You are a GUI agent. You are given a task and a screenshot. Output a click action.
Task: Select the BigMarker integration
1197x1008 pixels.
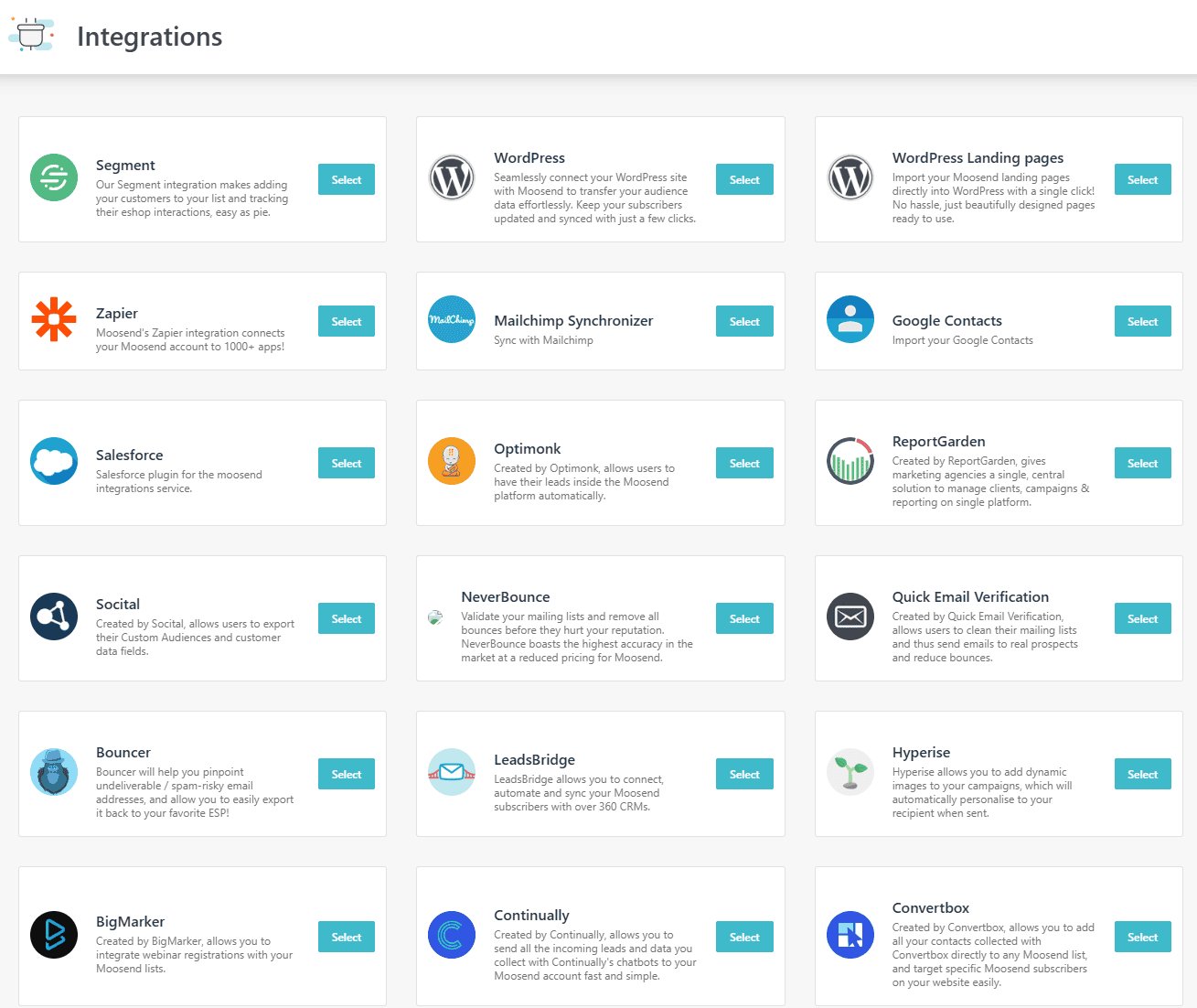[x=347, y=937]
